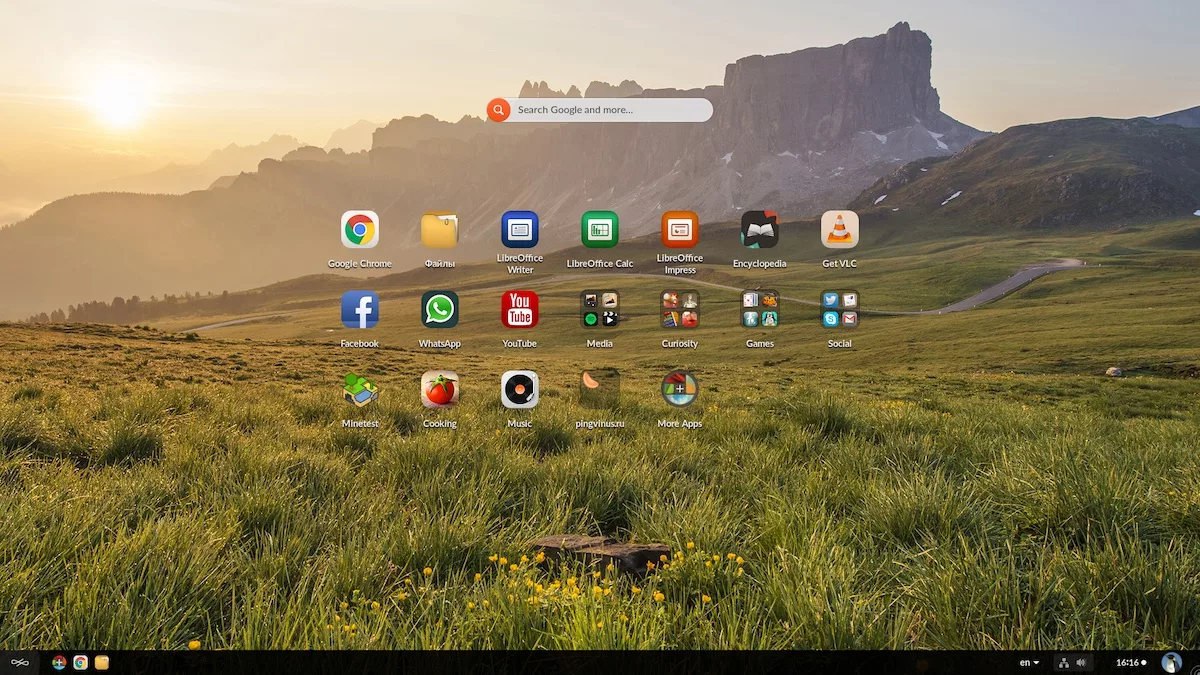Viewport: 1200px width, 675px height.
Task: Expand the Media app folder
Action: pos(600,309)
